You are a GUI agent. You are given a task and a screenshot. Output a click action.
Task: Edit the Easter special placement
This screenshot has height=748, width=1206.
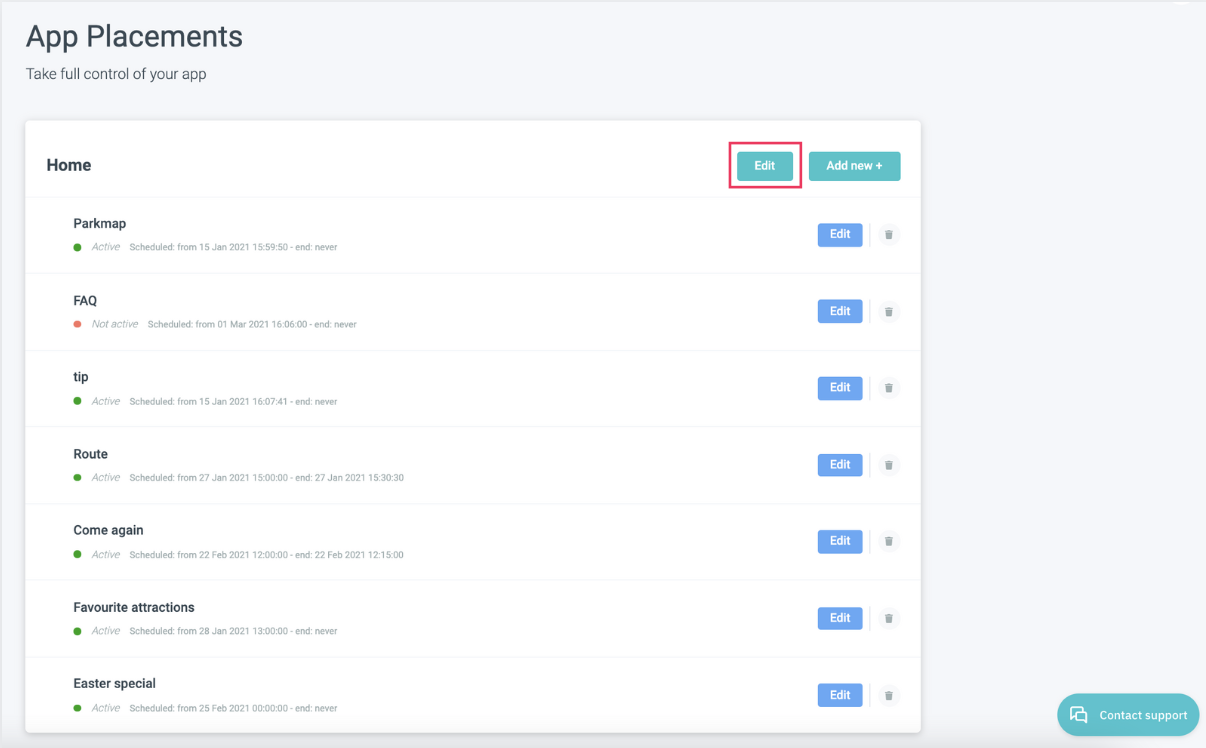click(840, 695)
